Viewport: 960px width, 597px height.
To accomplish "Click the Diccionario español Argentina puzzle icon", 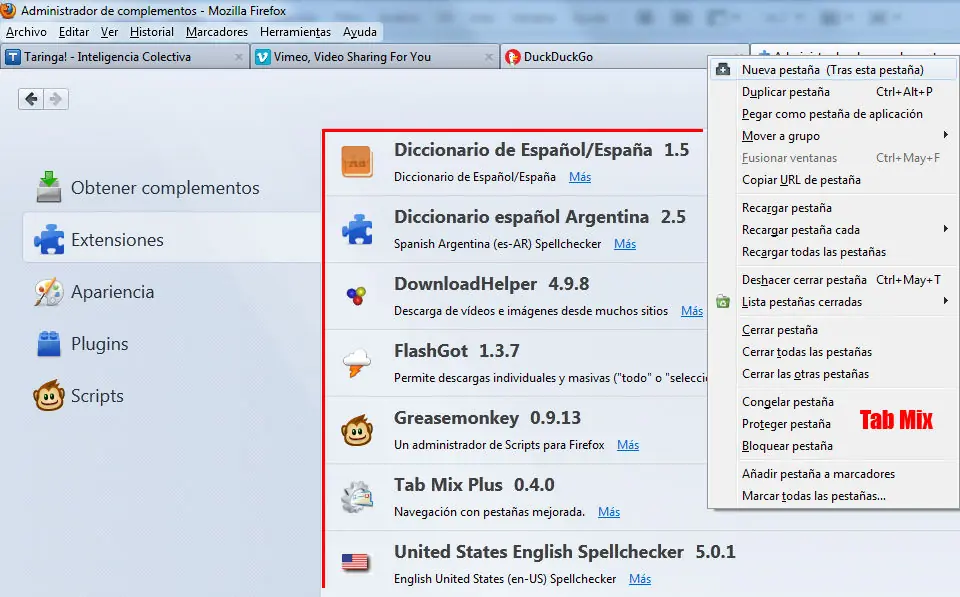I will [357, 229].
